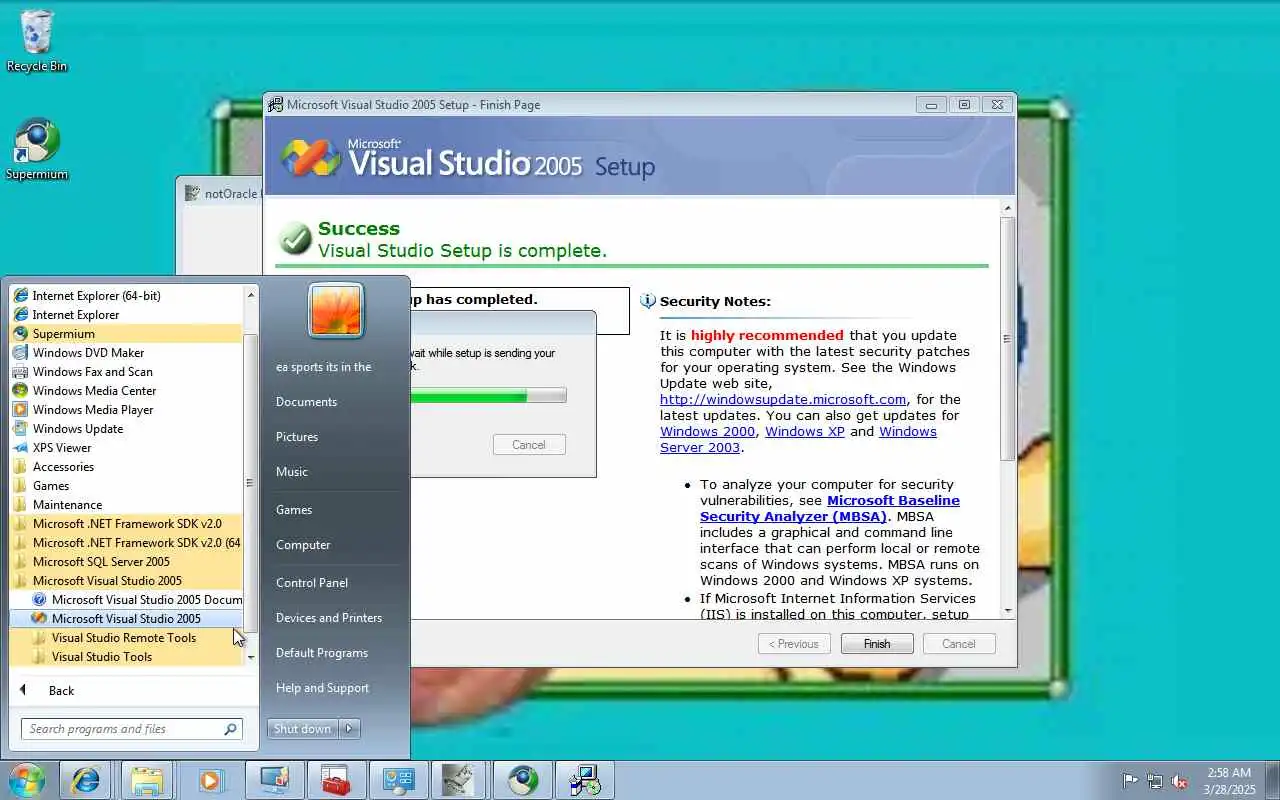Launch Microsoft Visual Studio 2005 program
The width and height of the screenshot is (1280, 800).
[126, 619]
